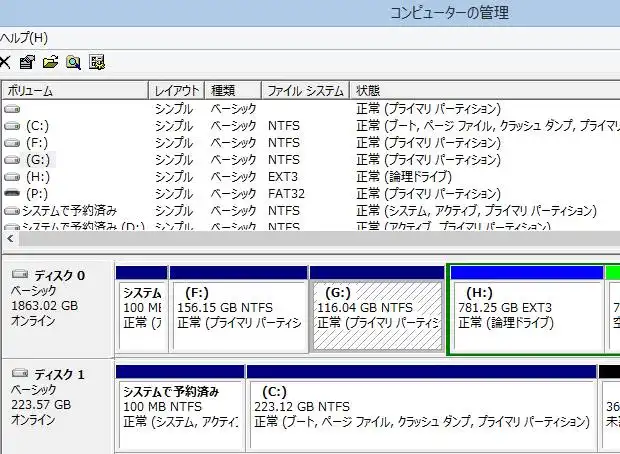Click the drive icon beside システムで予約済み row
Image resolution: width=620 pixels, height=454 pixels.
pyautogui.click(x=12, y=211)
